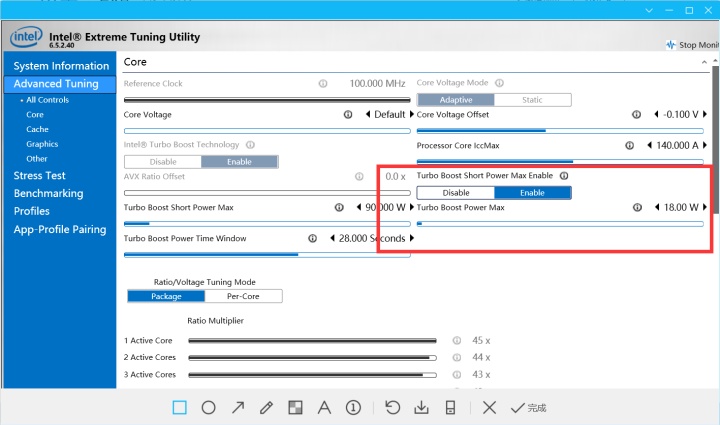Enable Intel Turbo Boost Technology

click(239, 162)
